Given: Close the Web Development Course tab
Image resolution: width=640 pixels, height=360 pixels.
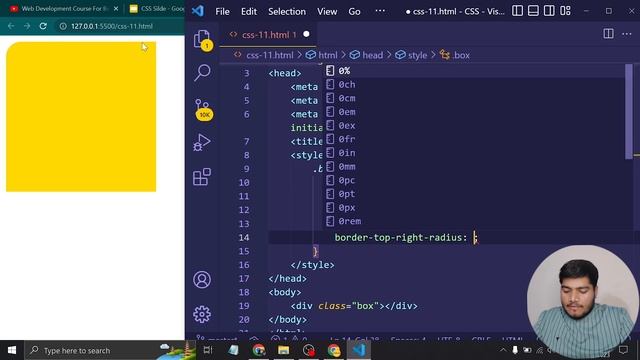Looking at the screenshot, I should tap(116, 9).
